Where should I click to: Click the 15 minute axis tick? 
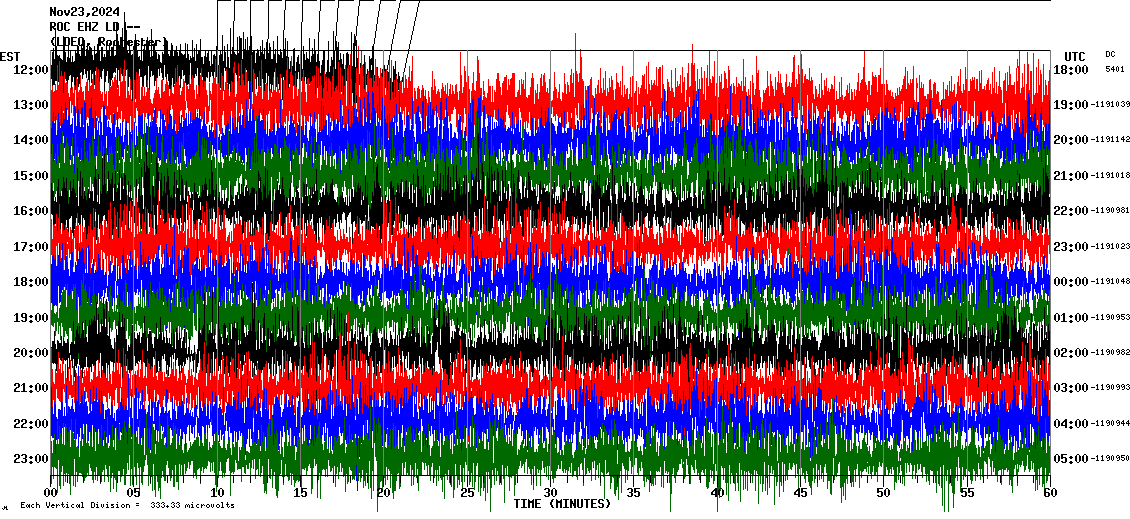click(x=300, y=493)
